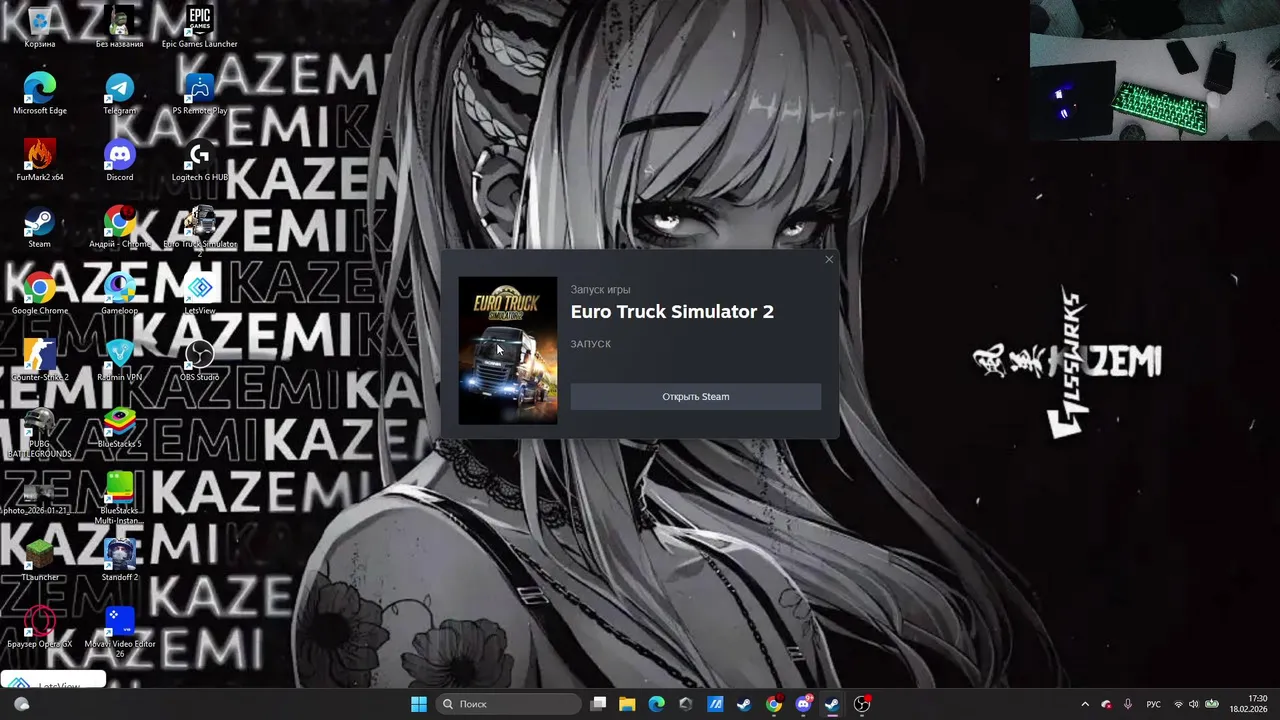Select the TLauncher Minecraft shortcut
The image size is (1280, 720).
click(x=39, y=560)
